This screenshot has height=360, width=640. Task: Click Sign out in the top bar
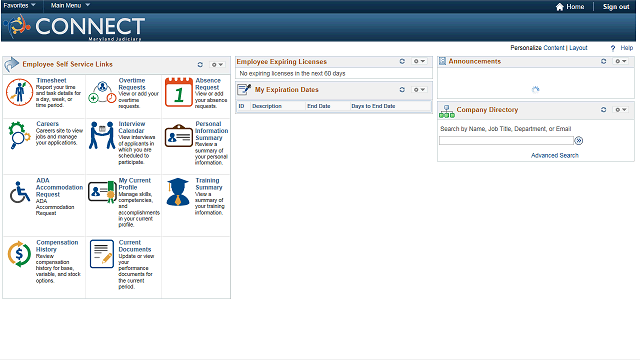pyautogui.click(x=616, y=7)
